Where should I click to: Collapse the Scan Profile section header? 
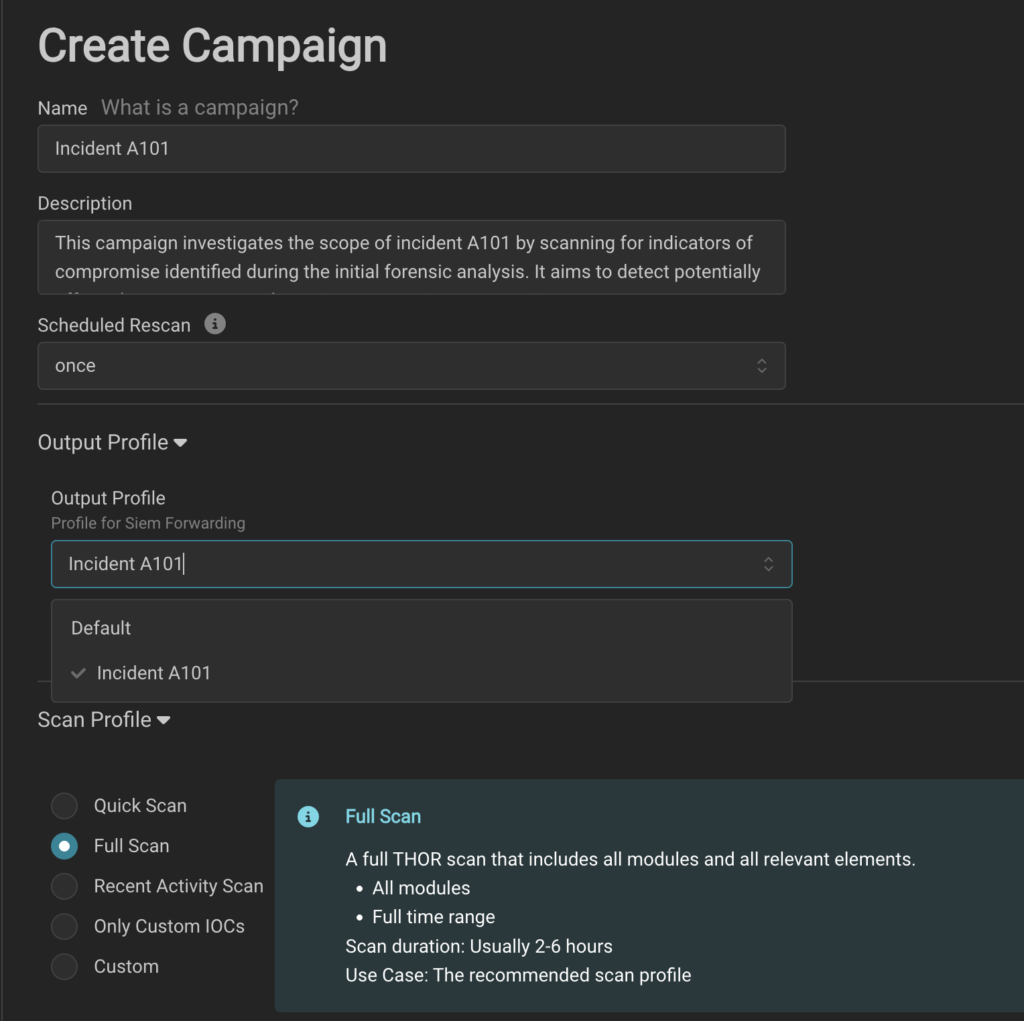pos(103,719)
